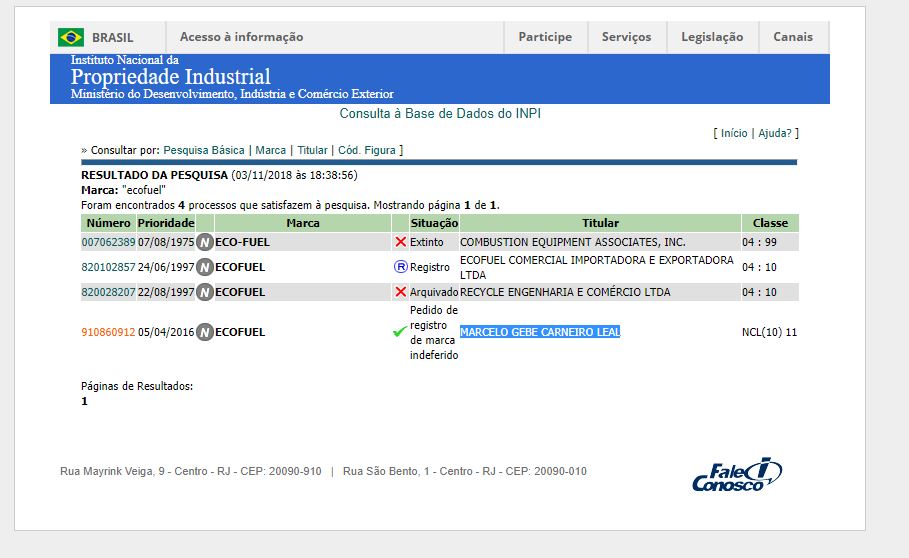The image size is (909, 558).
Task: Open Acesso à informação
Action: pos(241,37)
